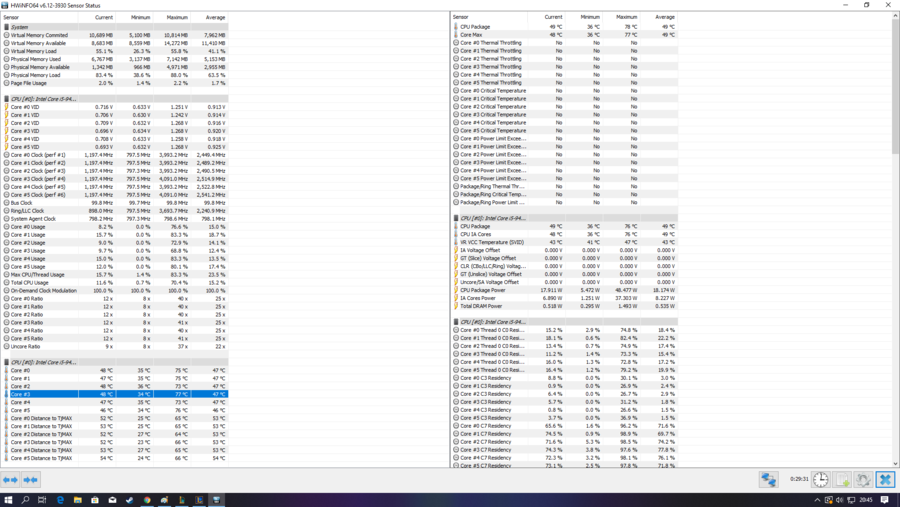Show hidden system tray icons

click(817, 500)
